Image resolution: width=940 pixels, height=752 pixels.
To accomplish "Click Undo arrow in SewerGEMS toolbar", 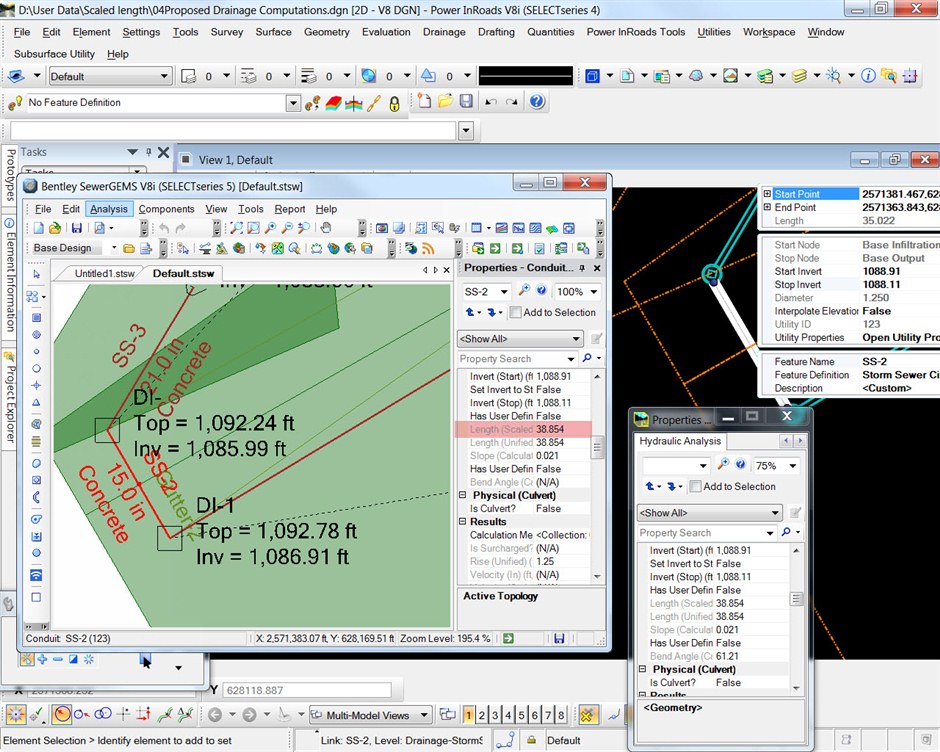I will tap(164, 228).
